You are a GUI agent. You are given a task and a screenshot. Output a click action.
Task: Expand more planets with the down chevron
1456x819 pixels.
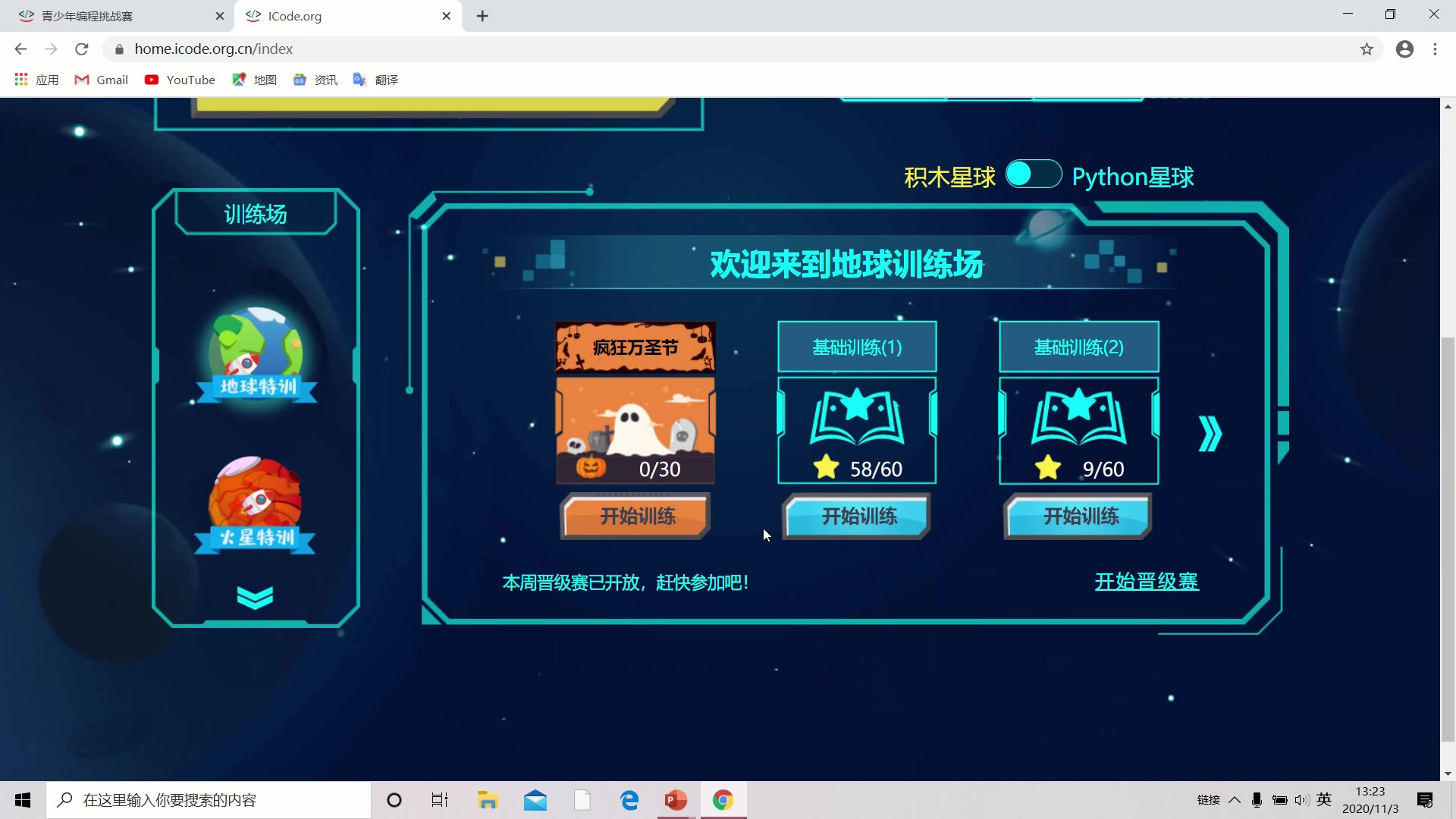255,598
